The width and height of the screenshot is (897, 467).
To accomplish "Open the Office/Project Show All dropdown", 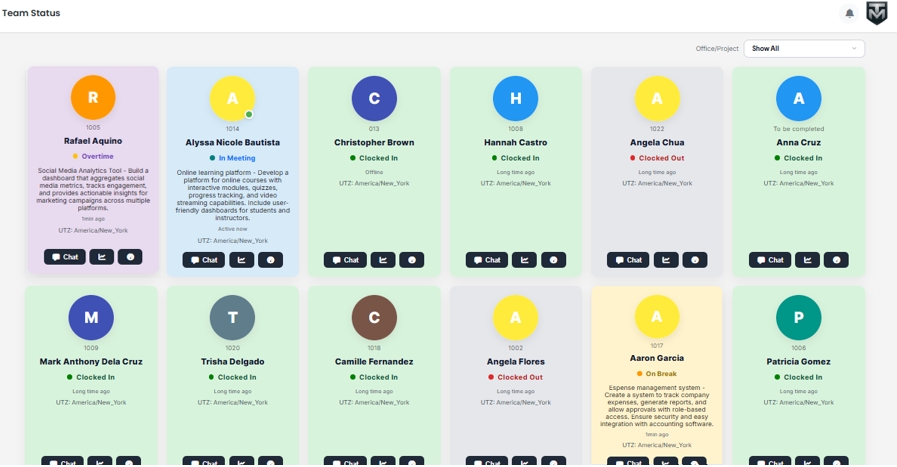I will (804, 48).
